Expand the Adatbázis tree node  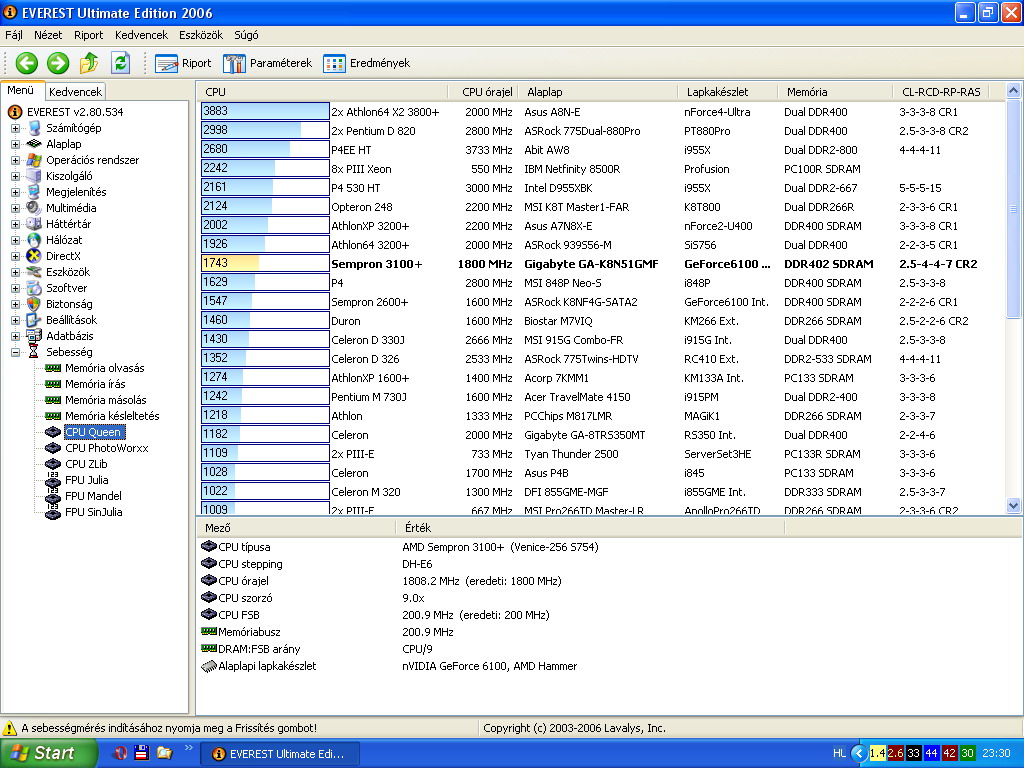coord(15,336)
